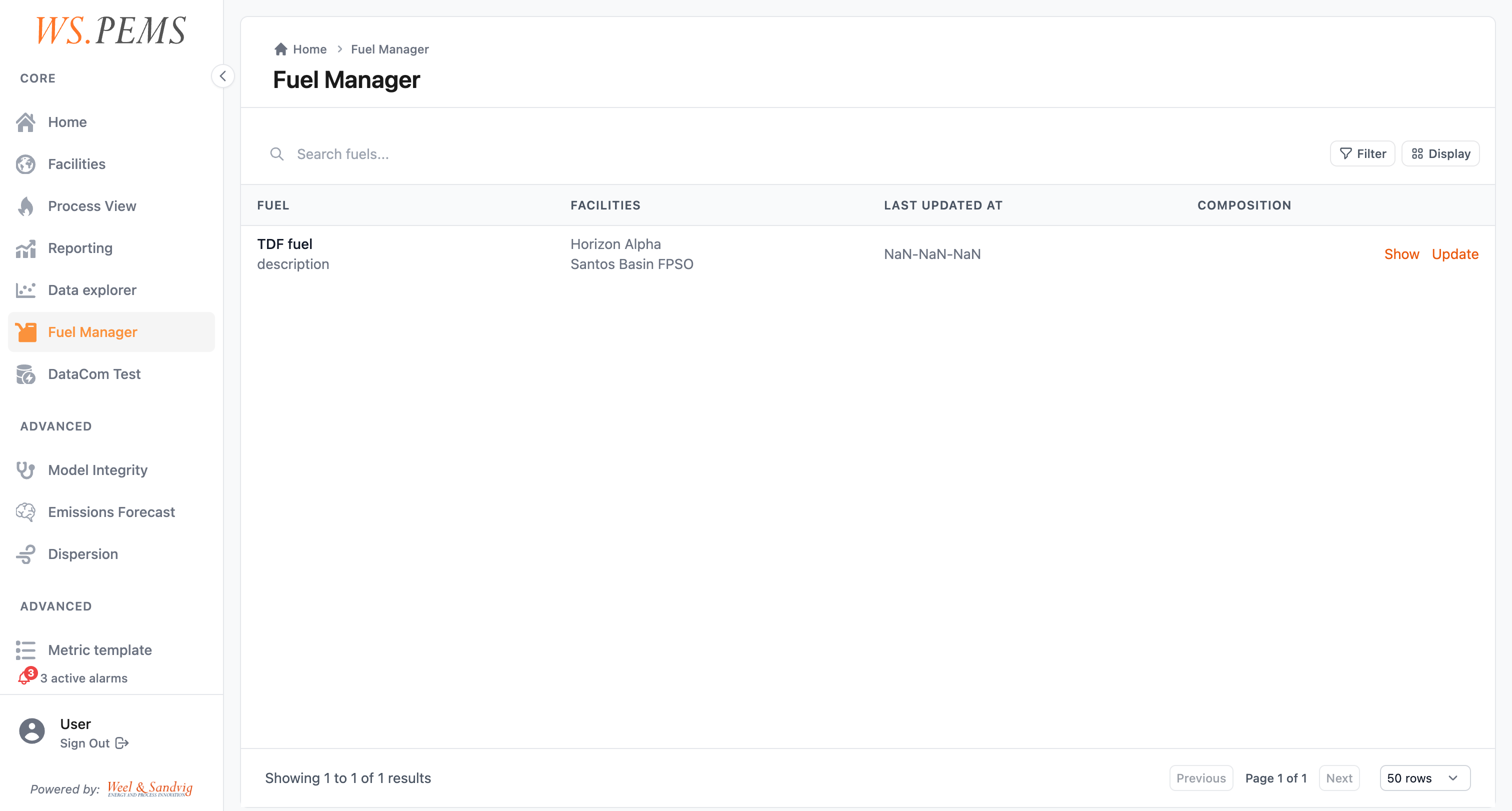The height and width of the screenshot is (811, 1512).
Task: Open the Reporting chart icon
Action: pyautogui.click(x=25, y=248)
